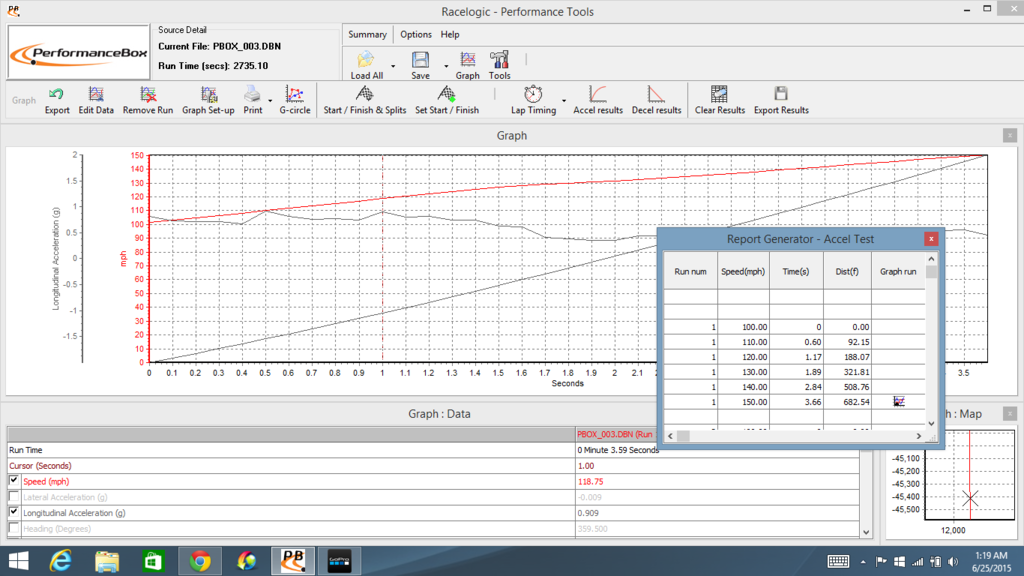Open File Explorer from taskbar
Screen dimensions: 1024x576
[106, 561]
